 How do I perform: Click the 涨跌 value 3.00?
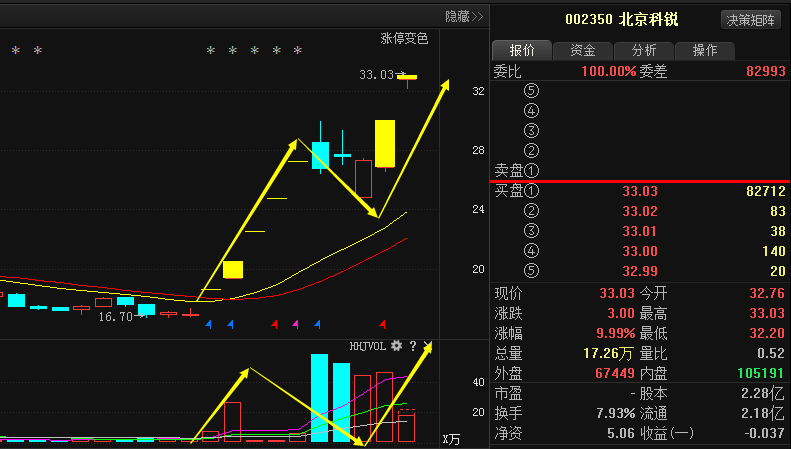coord(621,313)
